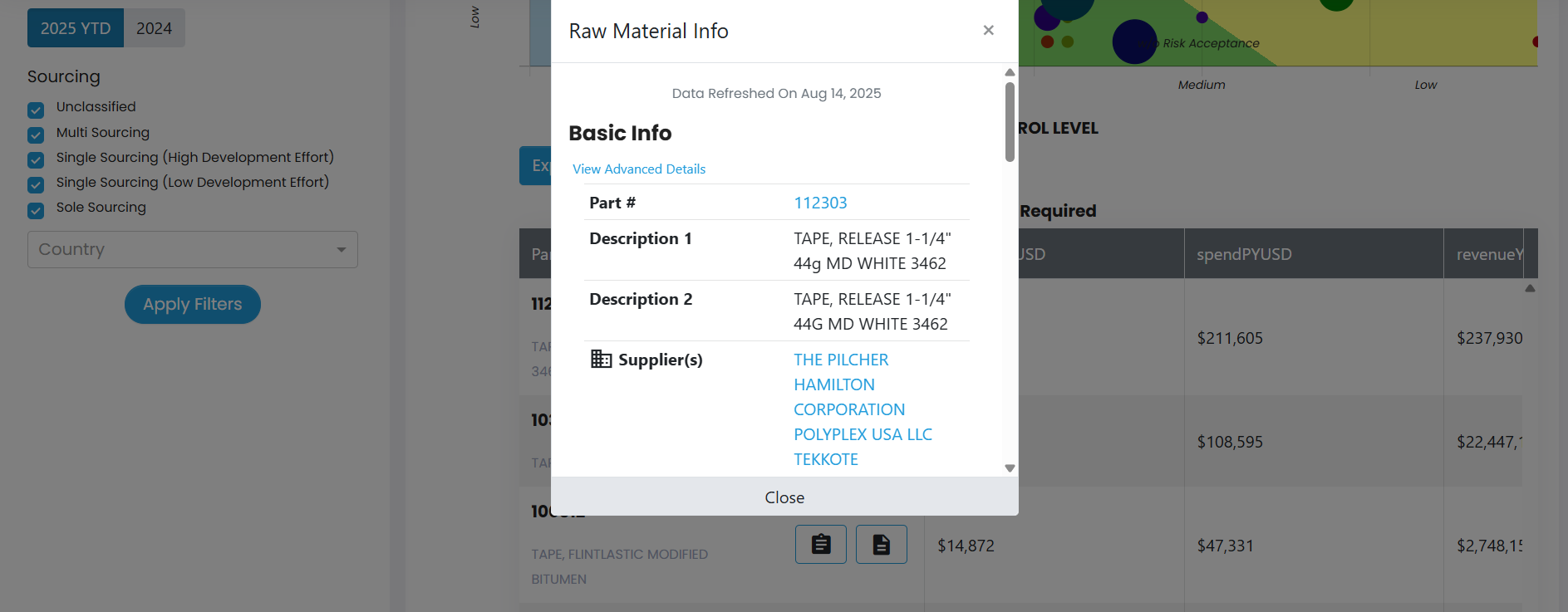
Task: Click the Data Refreshed On Aug 14, 2025 text
Action: (776, 93)
